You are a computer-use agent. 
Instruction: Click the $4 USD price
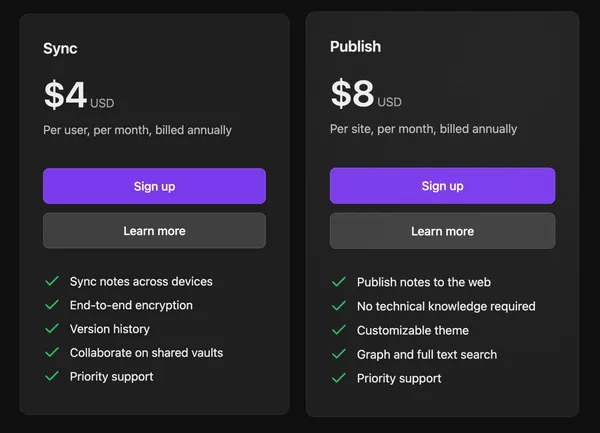click(x=79, y=96)
